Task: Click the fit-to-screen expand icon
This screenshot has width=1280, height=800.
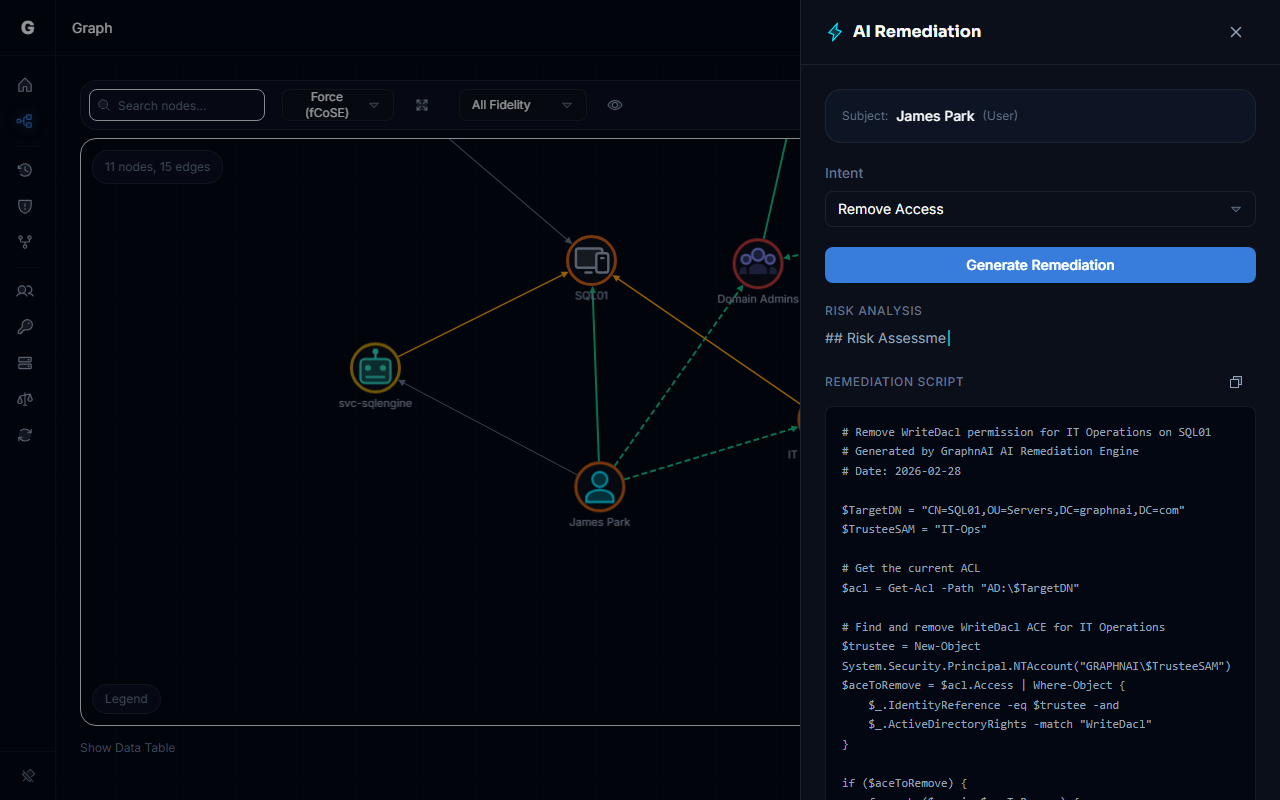Action: pyautogui.click(x=422, y=105)
